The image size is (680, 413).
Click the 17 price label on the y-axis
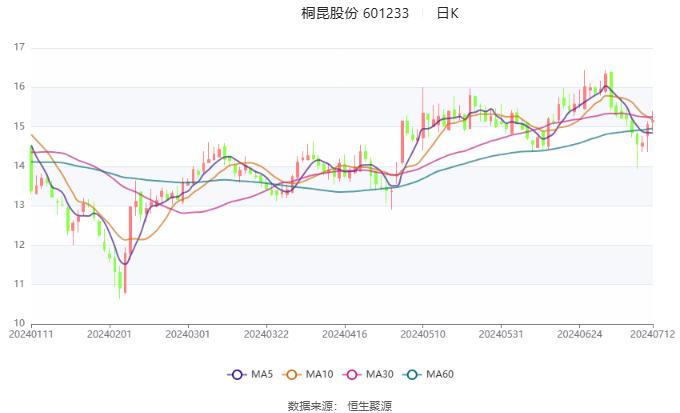[18, 48]
